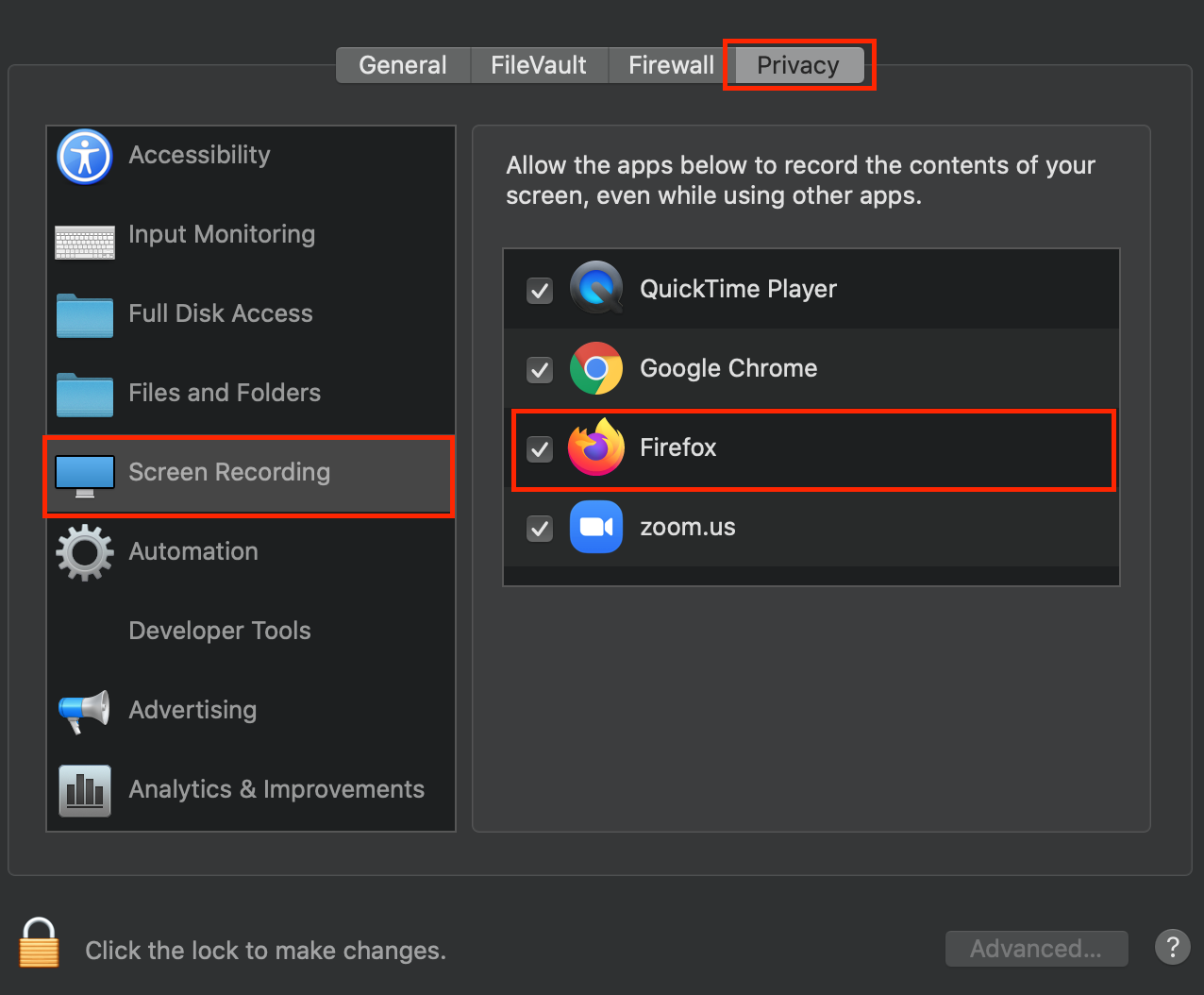Switch to the General tab
1204x995 pixels.
point(403,65)
